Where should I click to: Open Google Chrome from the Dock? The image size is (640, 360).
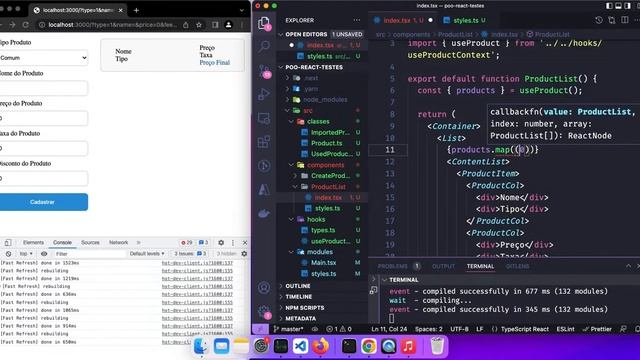pos(369,346)
